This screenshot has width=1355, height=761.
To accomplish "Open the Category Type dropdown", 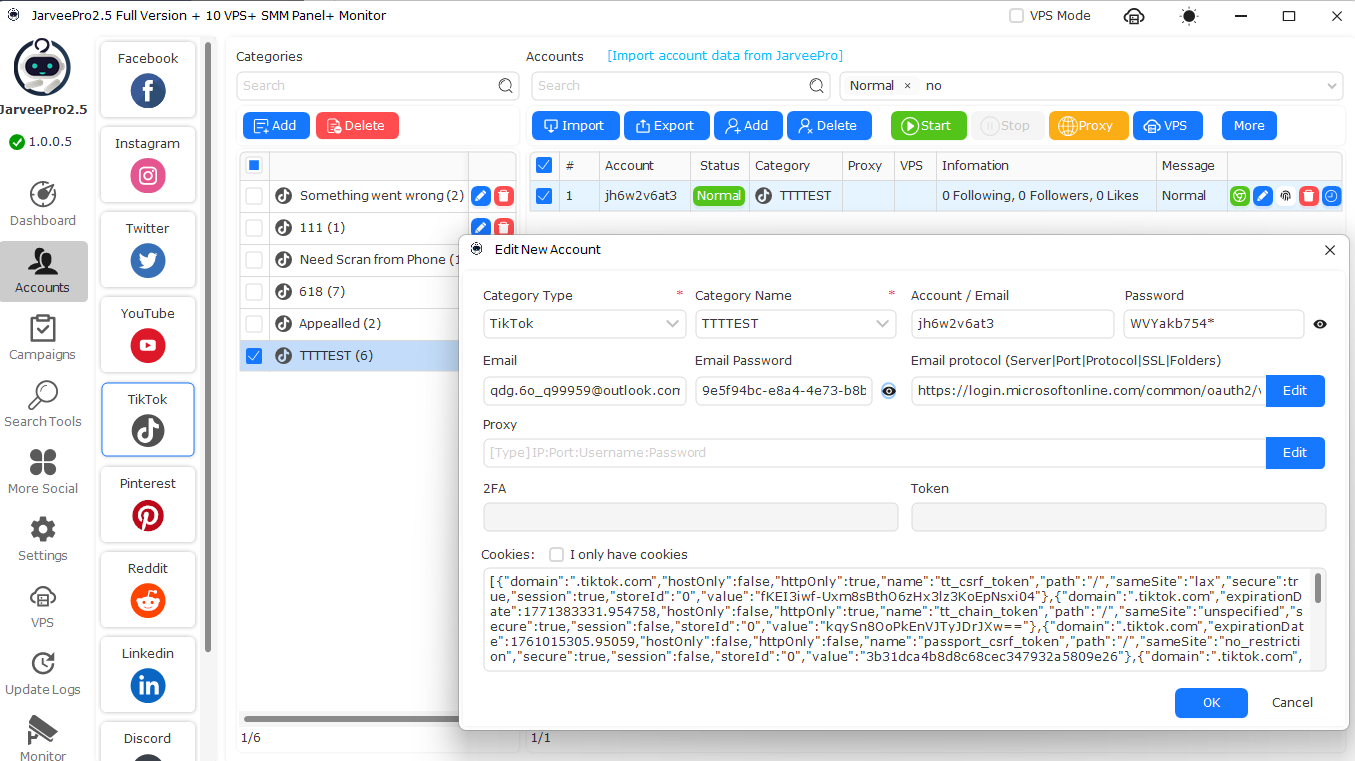I will (584, 324).
